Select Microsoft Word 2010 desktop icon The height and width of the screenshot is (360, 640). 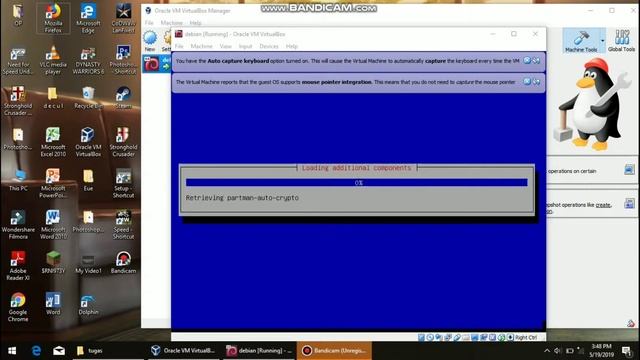pos(53,224)
